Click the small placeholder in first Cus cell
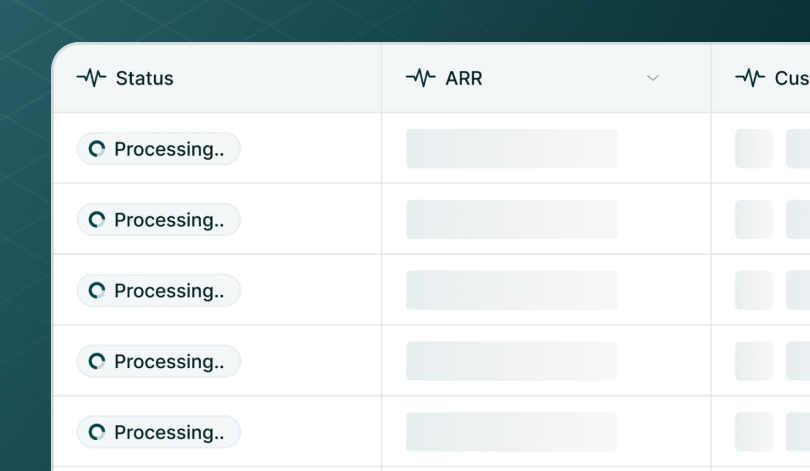 [754, 149]
